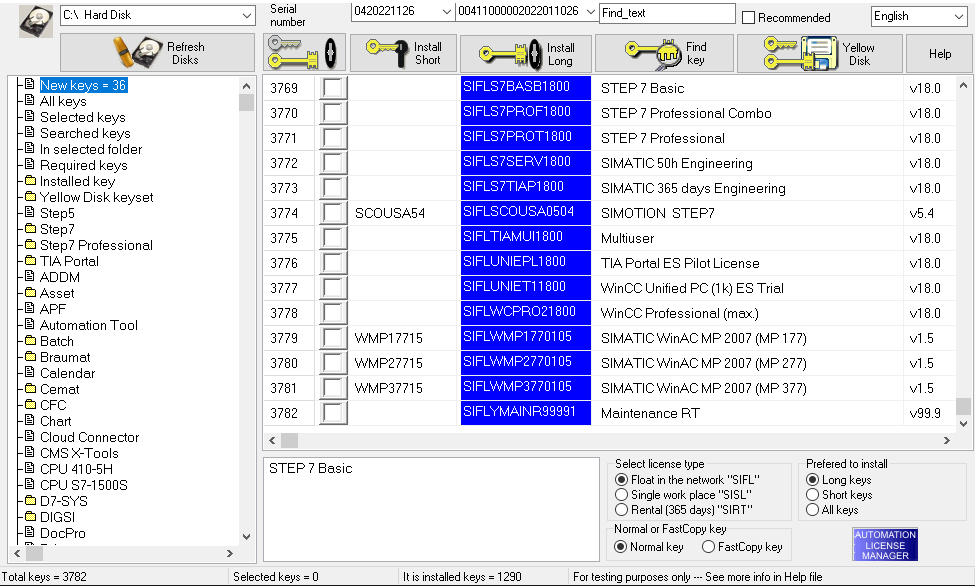Open Yellow Disk keyset folder
This screenshot has height=586, width=975.
point(96,197)
